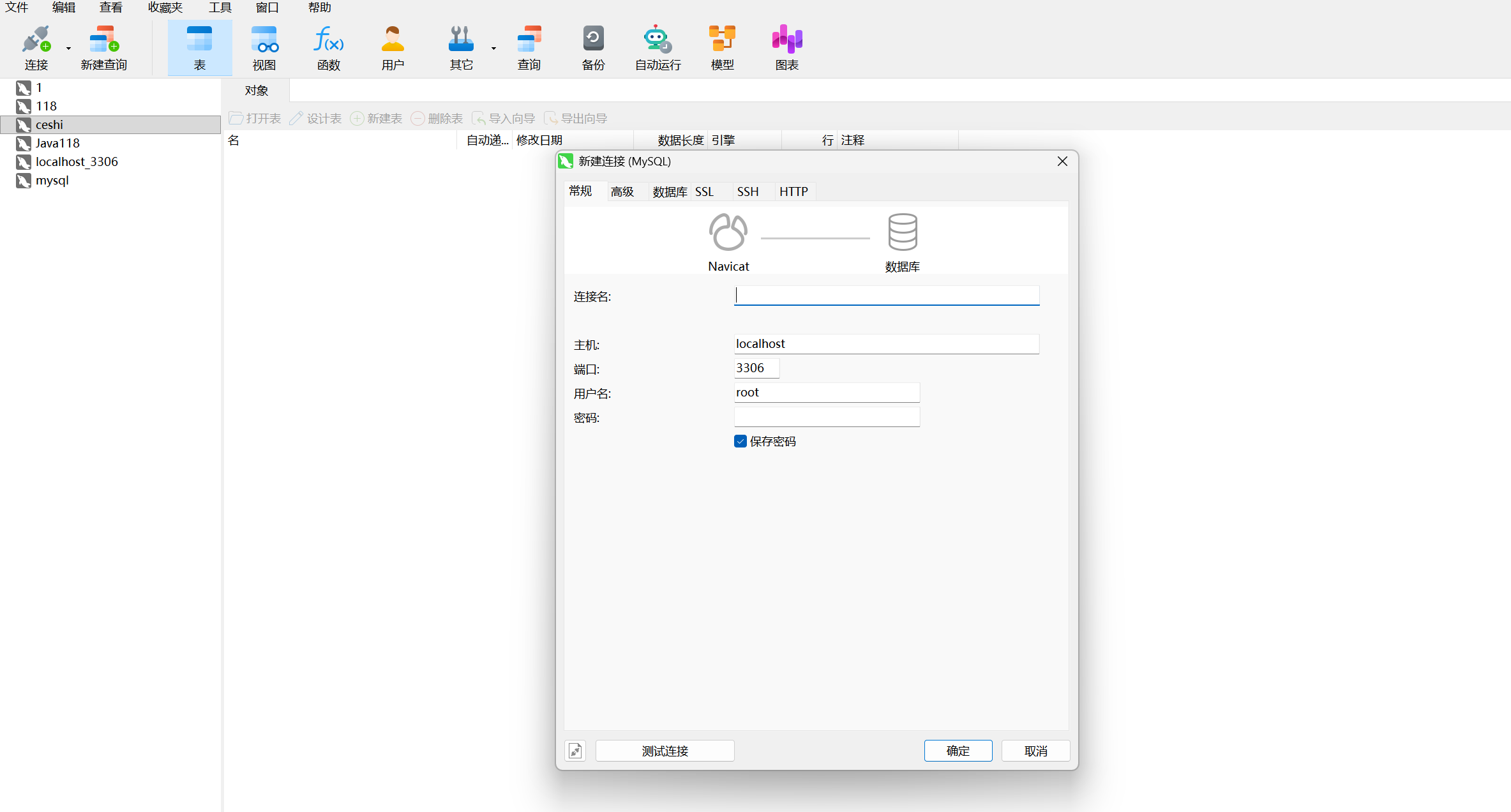Expand the Others (其它) dropdown arrow
This screenshot has width=1511, height=812.
(x=493, y=49)
